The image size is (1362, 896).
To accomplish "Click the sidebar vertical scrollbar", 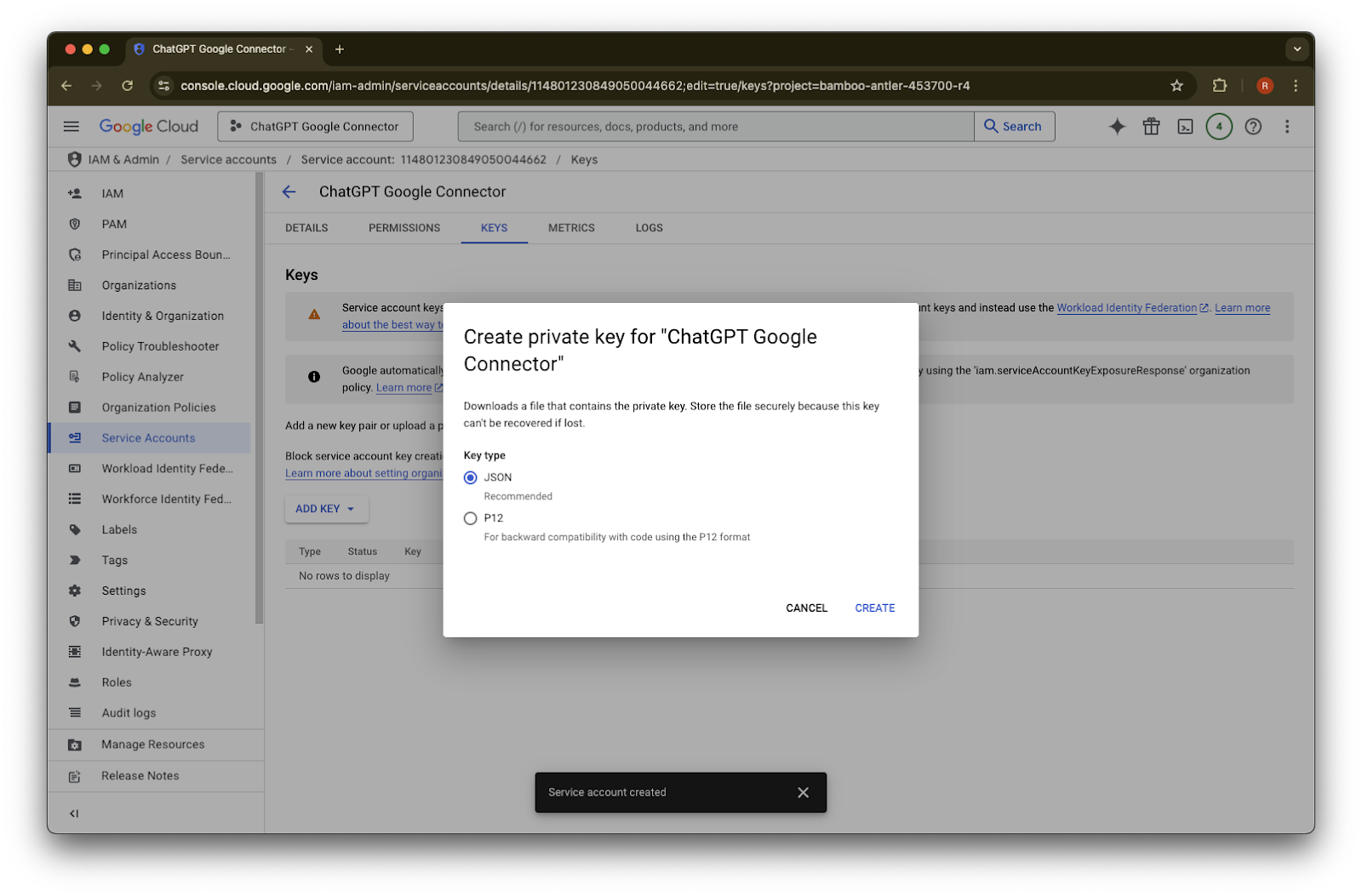I will pyautogui.click(x=259, y=398).
